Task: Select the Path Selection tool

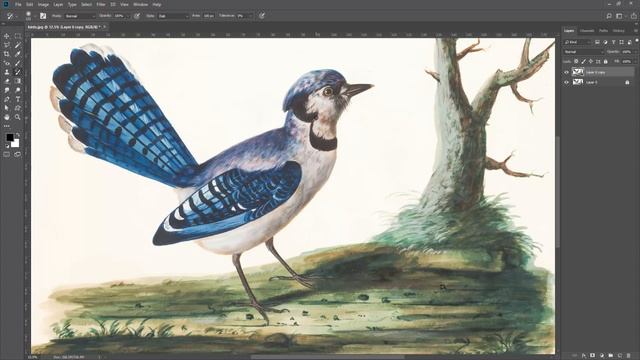Action: (x=7, y=108)
